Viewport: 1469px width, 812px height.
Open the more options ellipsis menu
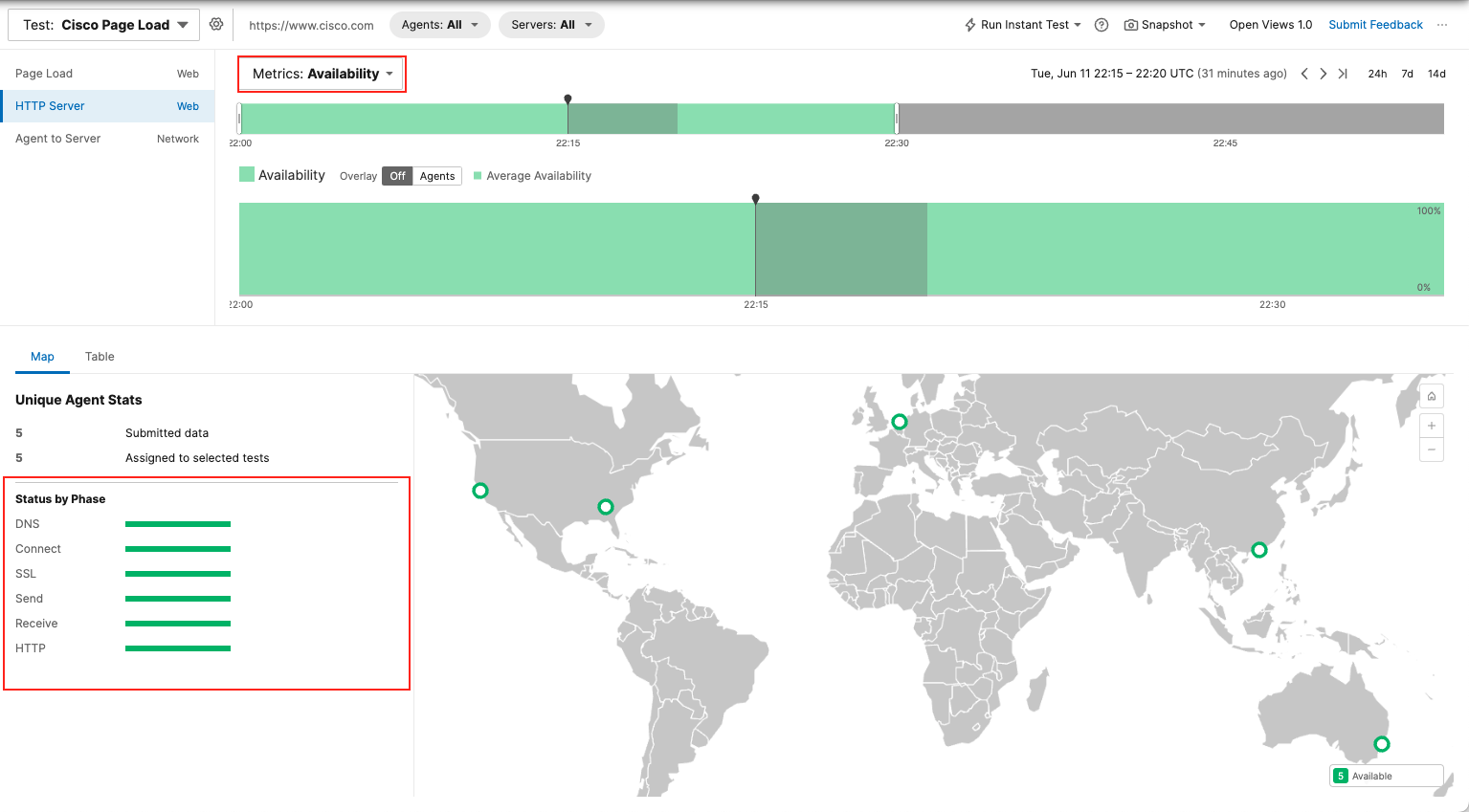point(1442,25)
